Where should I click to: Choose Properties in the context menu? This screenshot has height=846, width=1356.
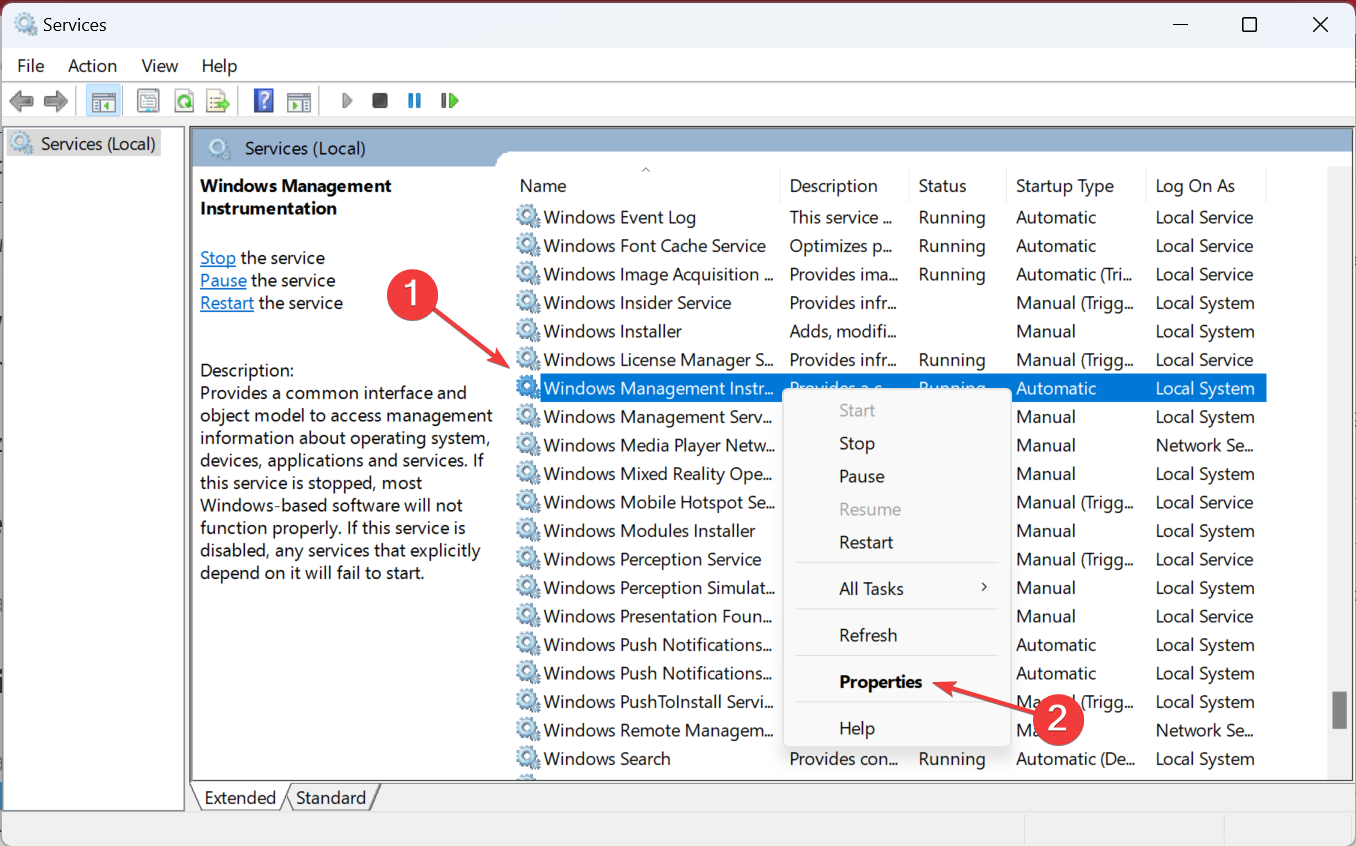(897, 682)
